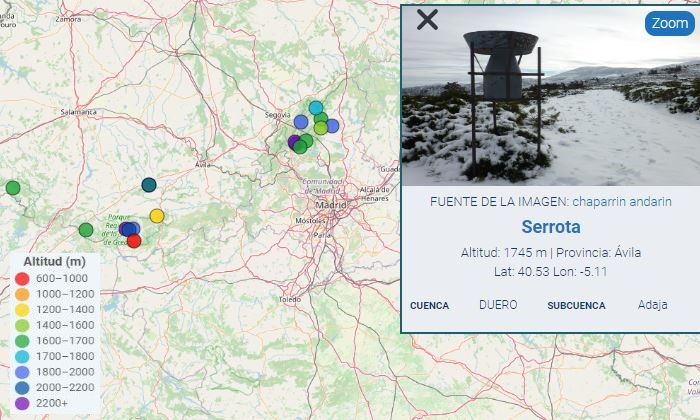Image resolution: width=700 pixels, height=420 pixels.
Task: Click the 600–1000 red legend swatch
Action: tap(22, 279)
